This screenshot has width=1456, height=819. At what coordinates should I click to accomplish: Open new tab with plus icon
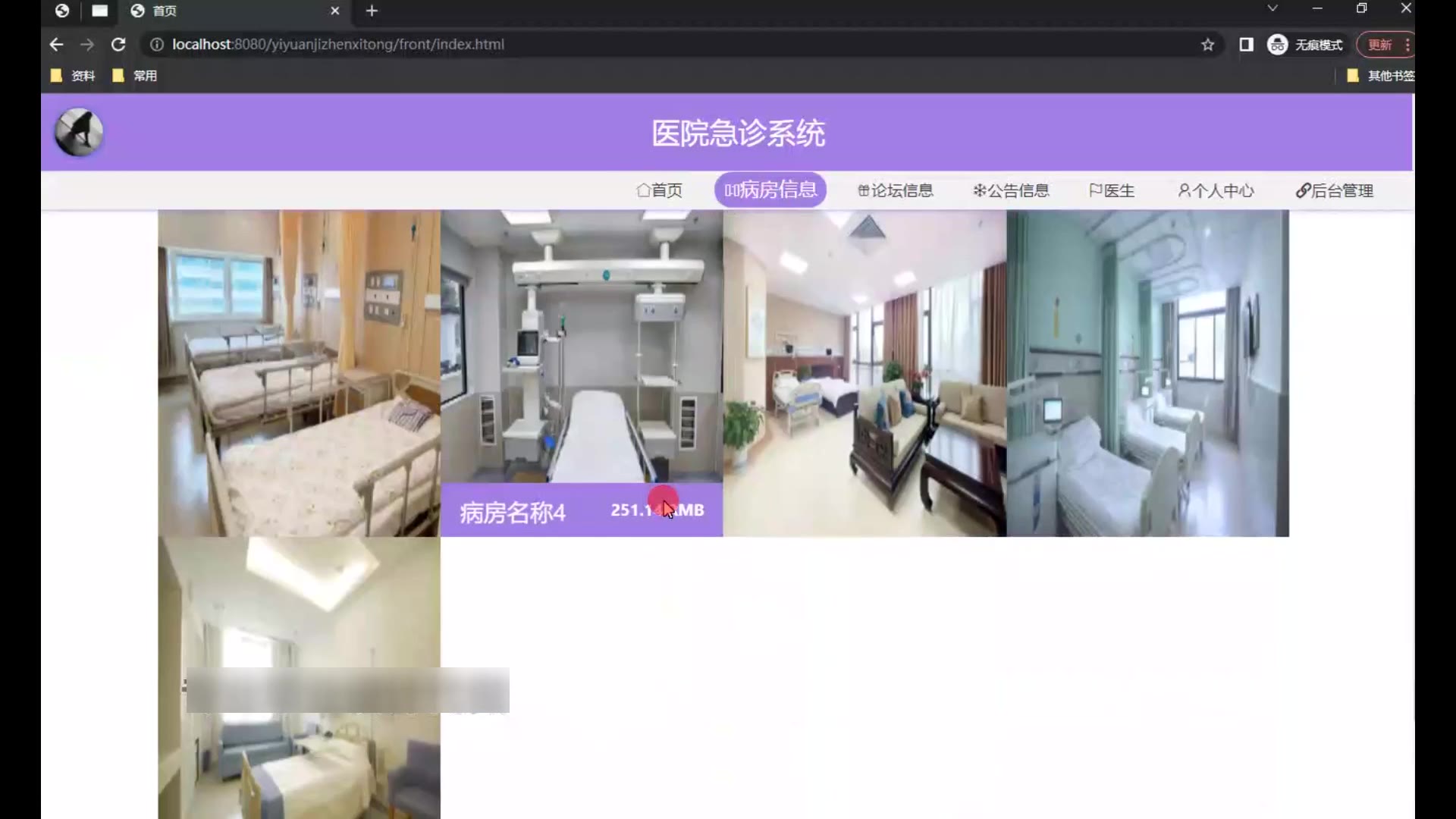click(x=372, y=11)
